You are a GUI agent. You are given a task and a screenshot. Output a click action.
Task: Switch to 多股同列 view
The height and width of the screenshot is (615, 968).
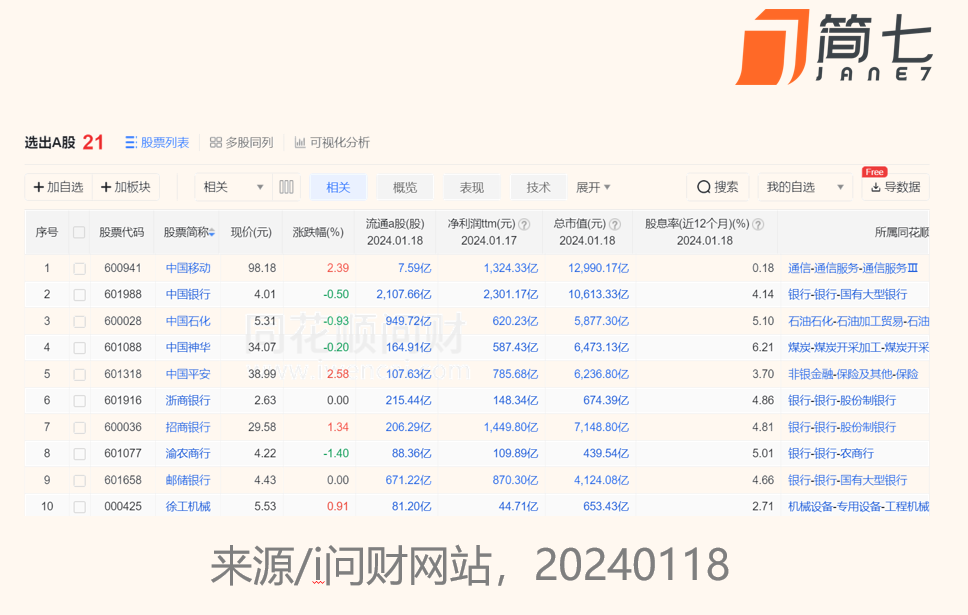point(241,143)
